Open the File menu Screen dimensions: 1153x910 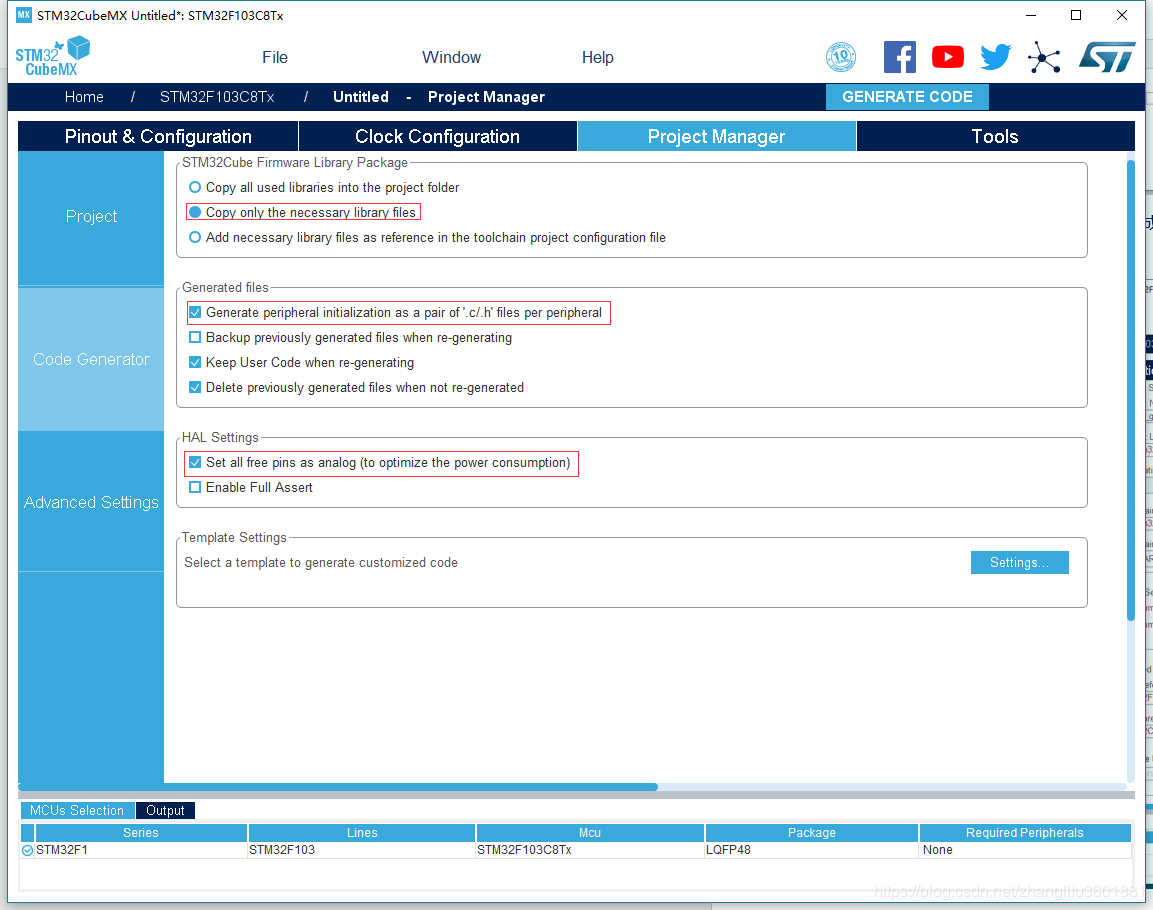(275, 57)
